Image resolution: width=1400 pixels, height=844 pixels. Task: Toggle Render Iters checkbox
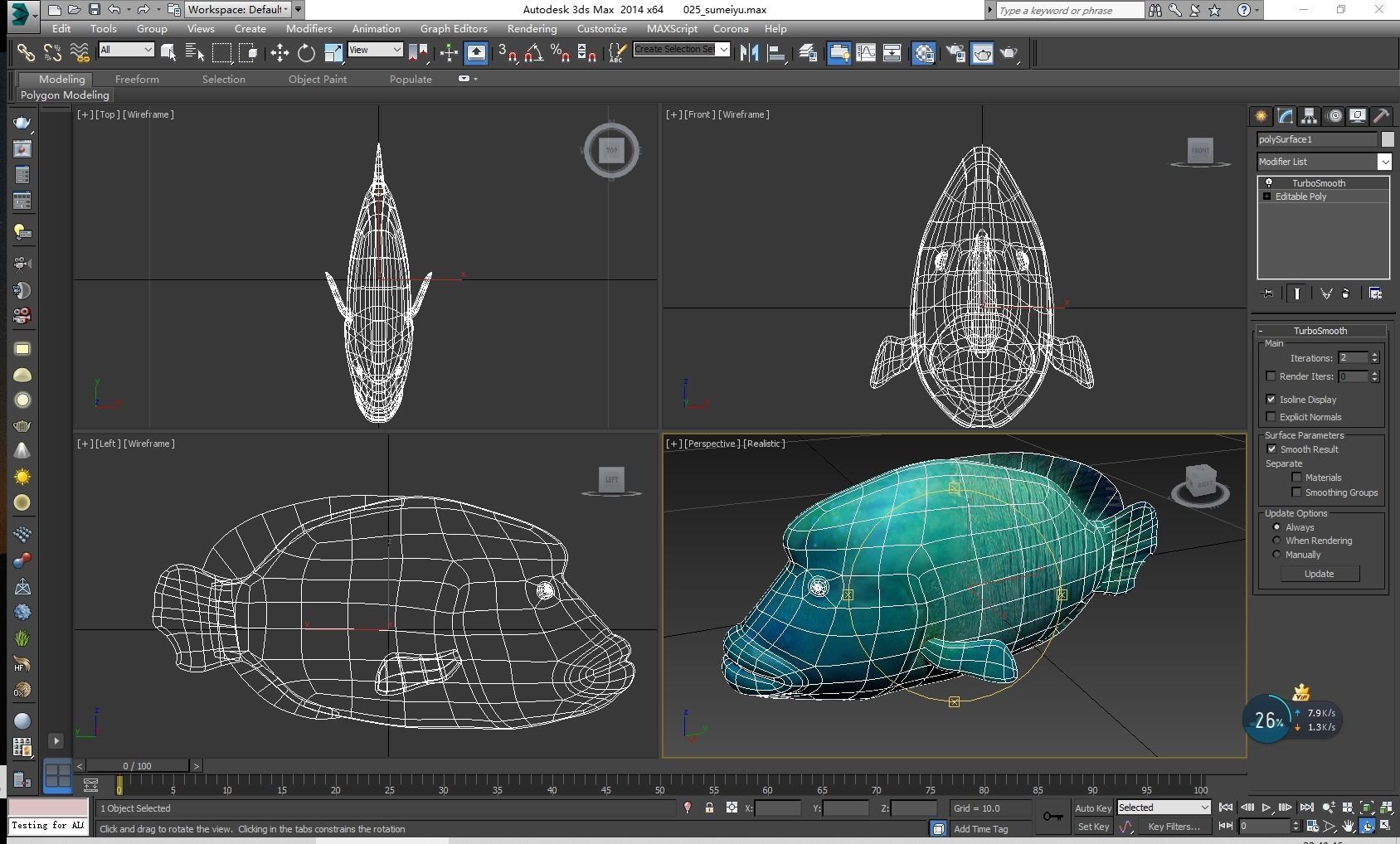coord(1271,376)
